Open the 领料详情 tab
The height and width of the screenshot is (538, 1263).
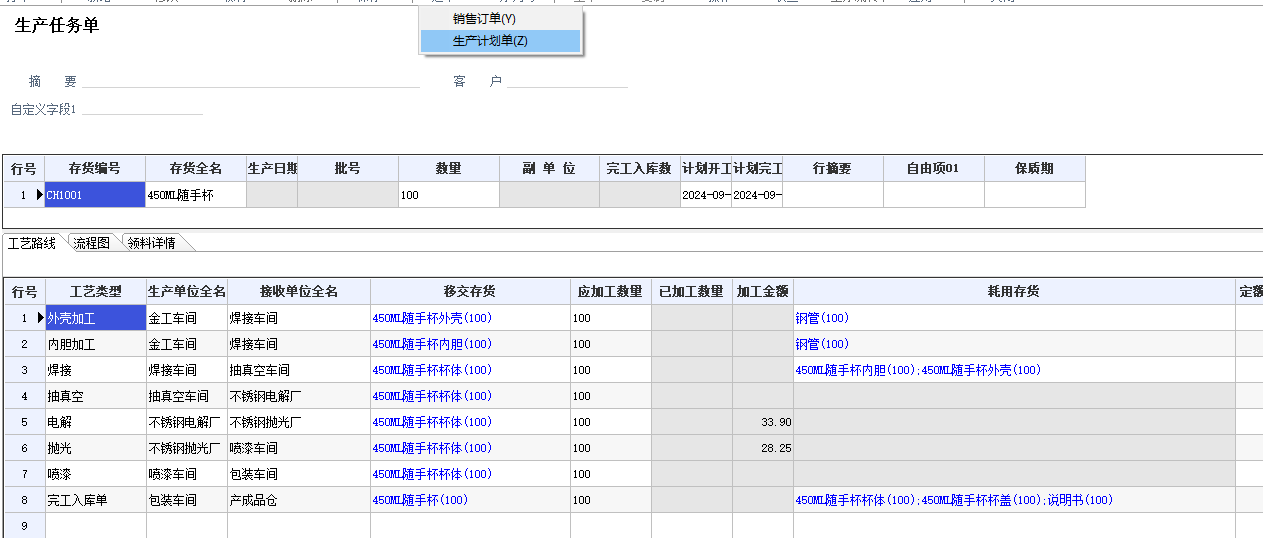(151, 243)
